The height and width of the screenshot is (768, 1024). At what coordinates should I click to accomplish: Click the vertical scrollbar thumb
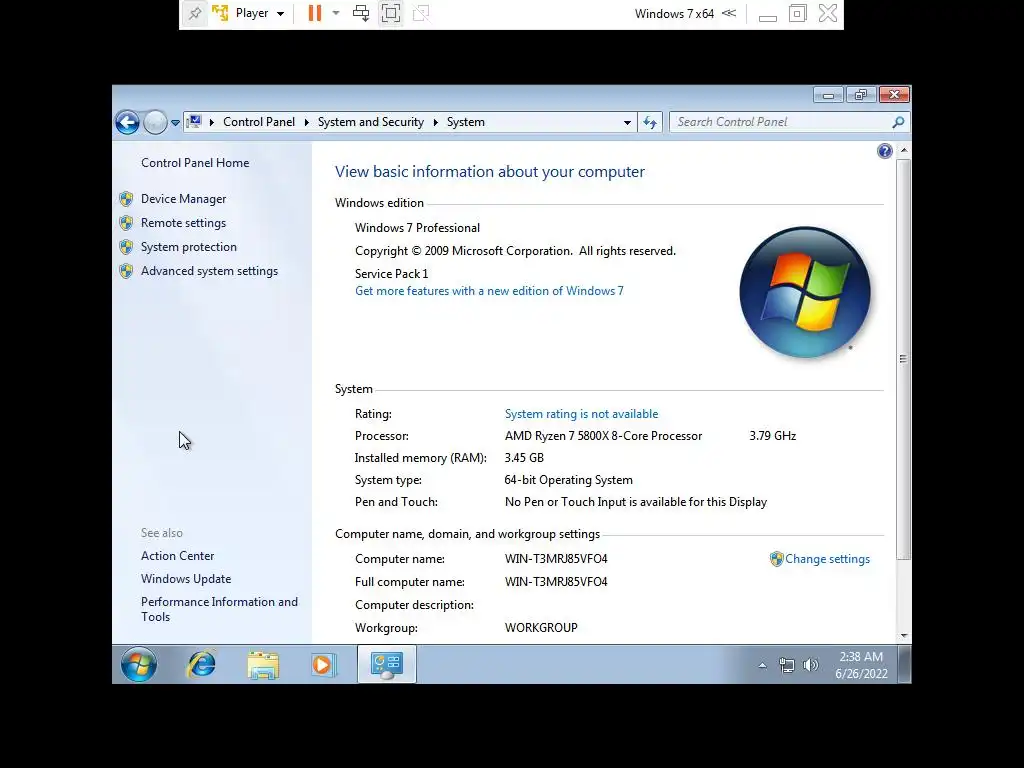tap(904, 359)
